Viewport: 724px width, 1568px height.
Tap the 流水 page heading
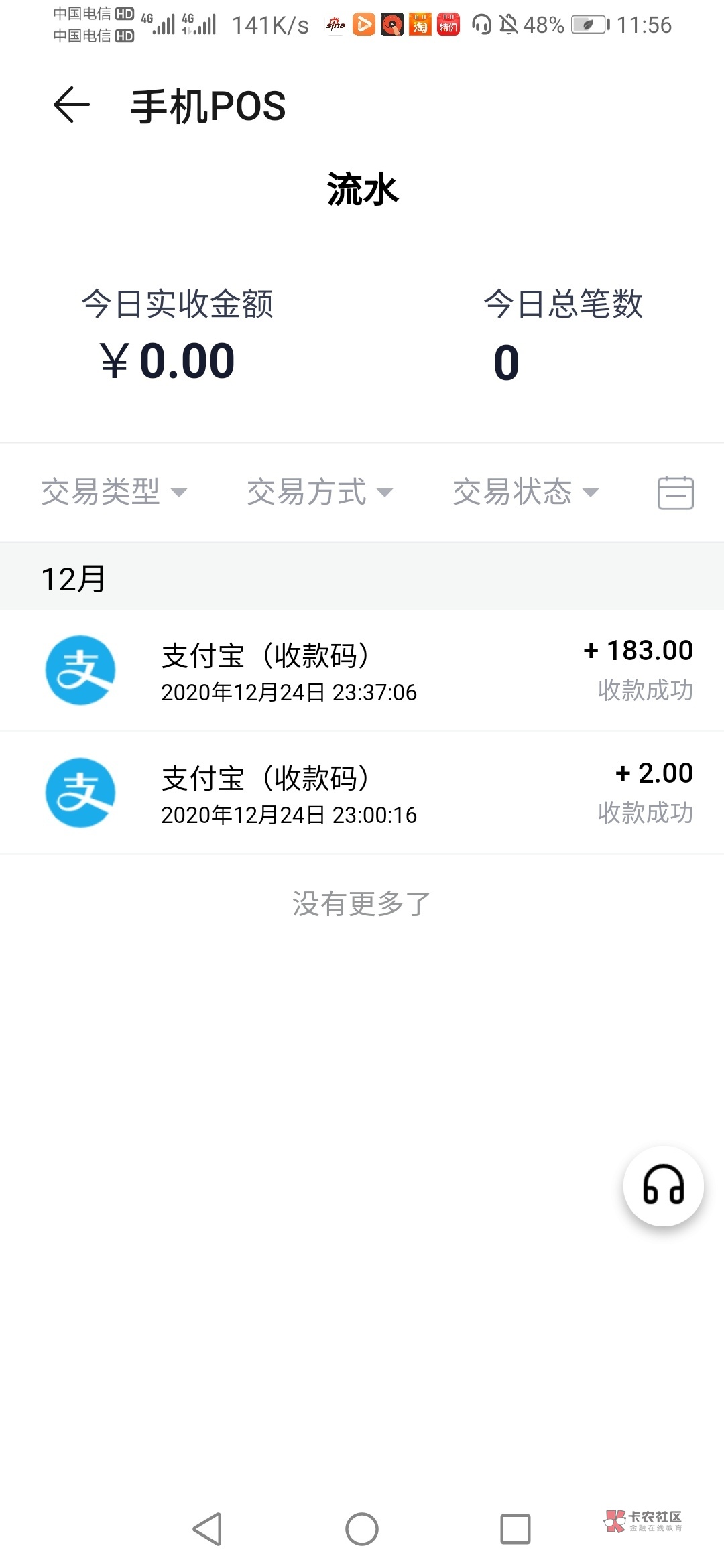pyautogui.click(x=362, y=190)
